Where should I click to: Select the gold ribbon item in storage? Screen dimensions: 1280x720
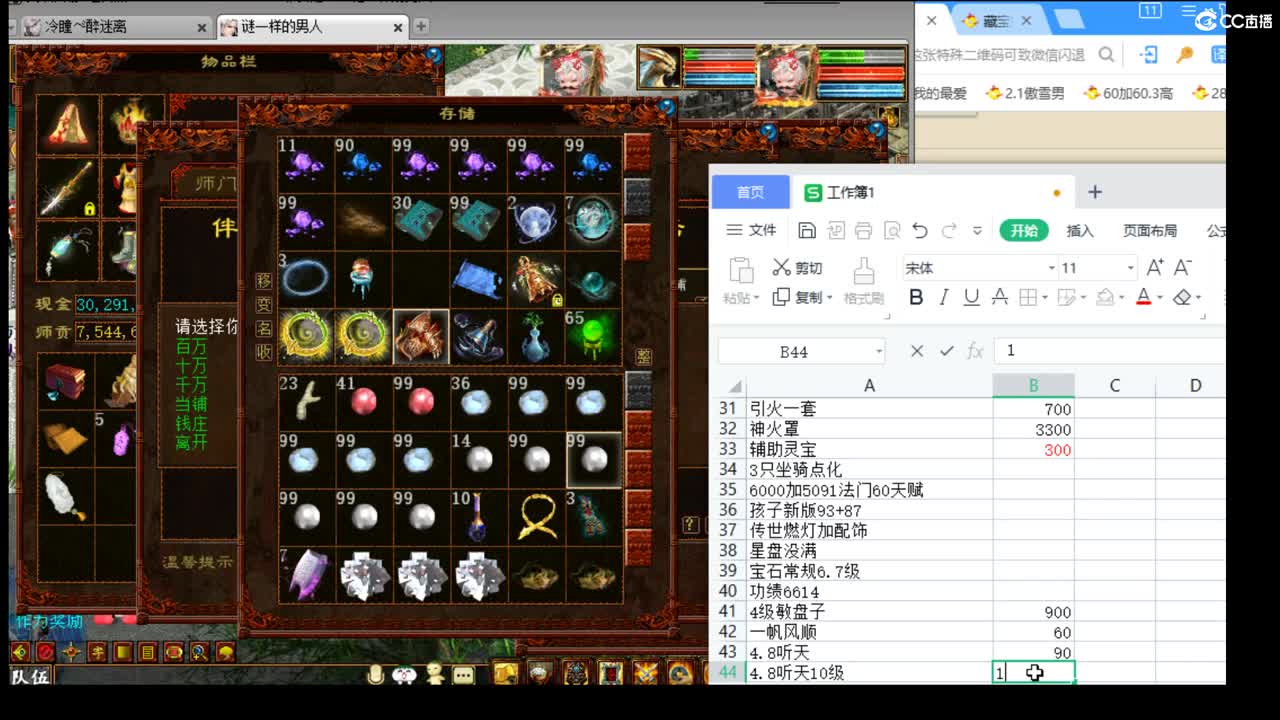535,517
